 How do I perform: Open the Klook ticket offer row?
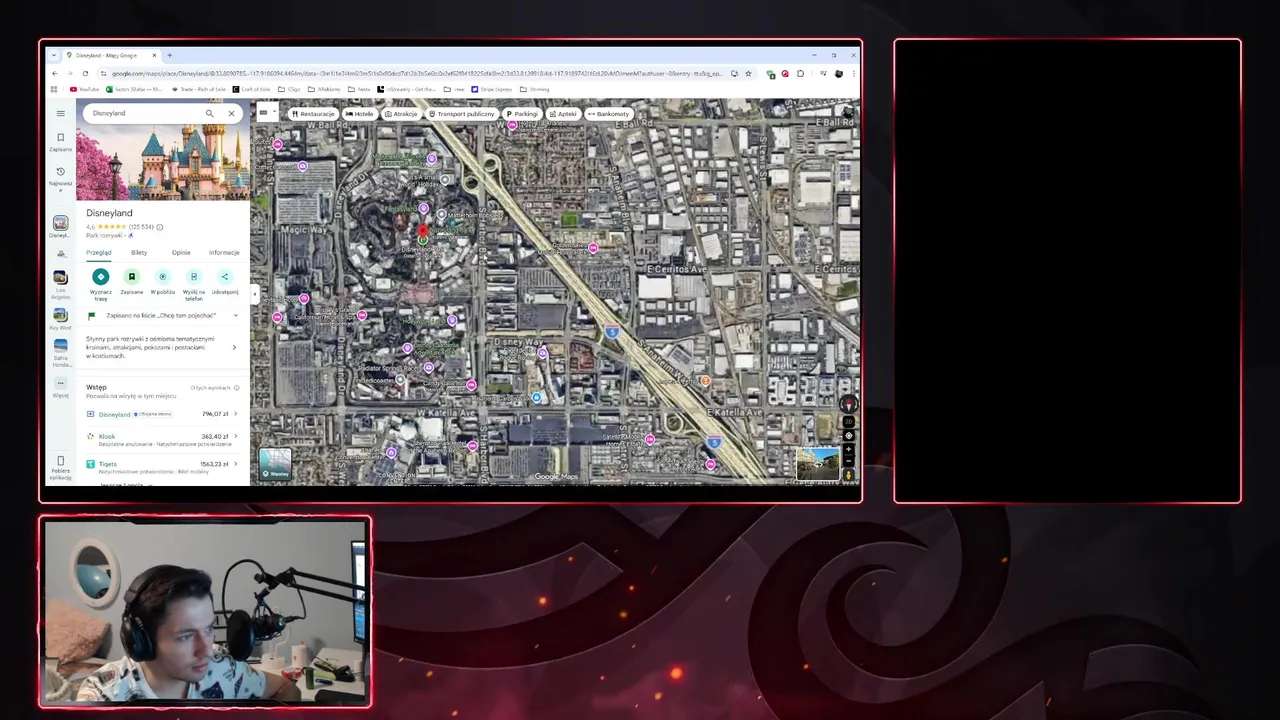(x=163, y=438)
